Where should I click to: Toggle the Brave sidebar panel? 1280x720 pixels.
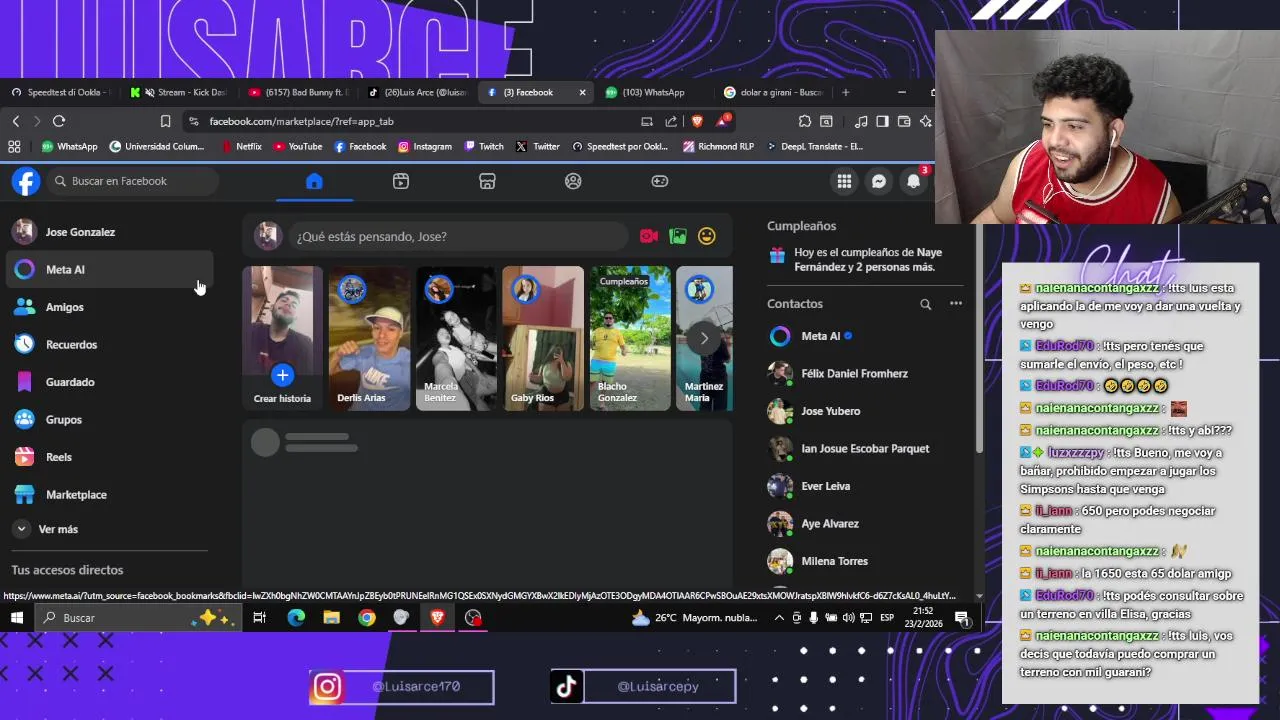coord(882,121)
